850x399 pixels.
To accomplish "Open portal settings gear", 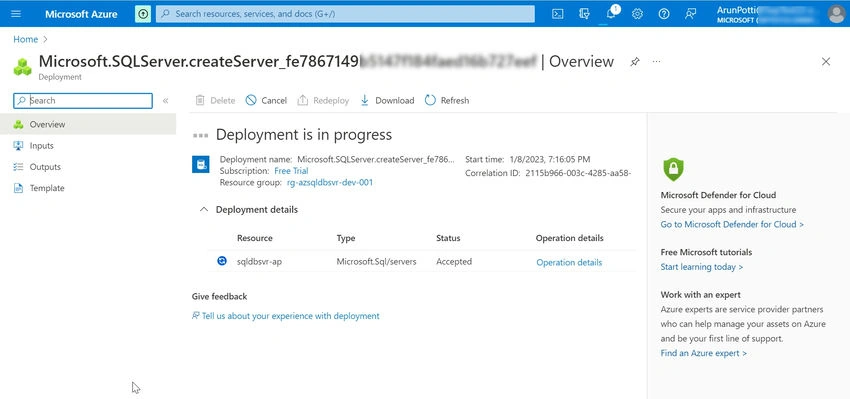I will (x=638, y=14).
